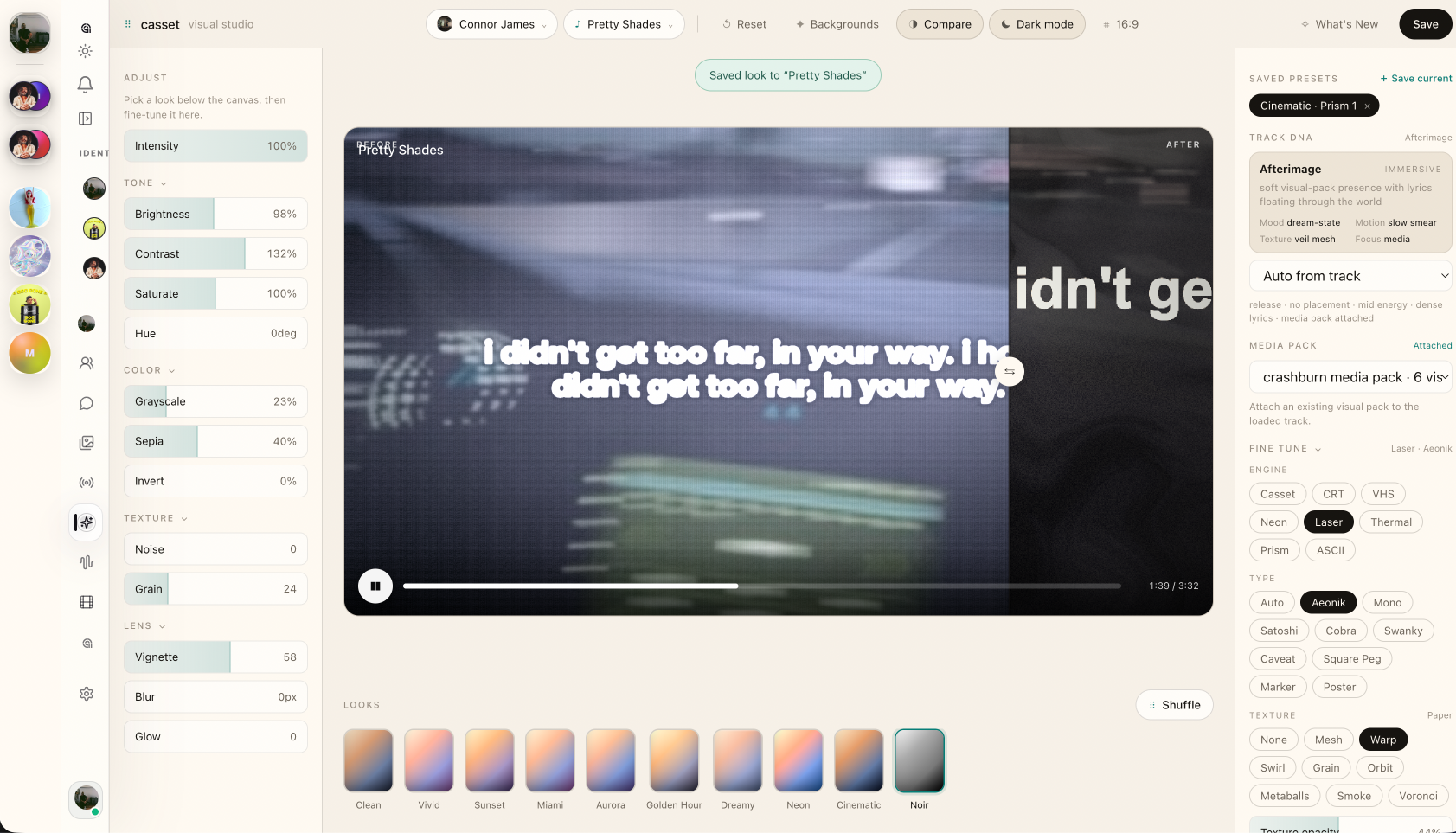1456x833 pixels.
Task: Adjust the Vignette slider
Action: 215,657
